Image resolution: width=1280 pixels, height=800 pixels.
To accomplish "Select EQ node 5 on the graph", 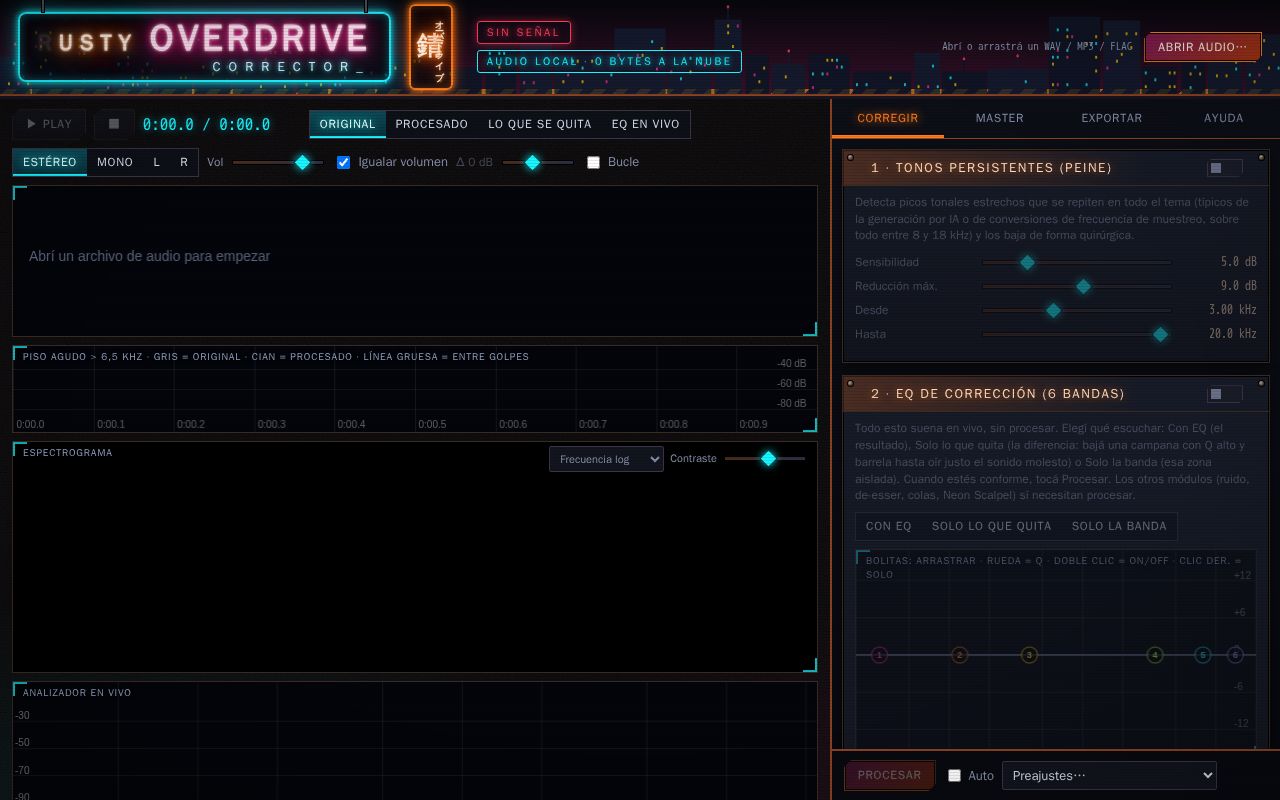I will [x=1203, y=655].
